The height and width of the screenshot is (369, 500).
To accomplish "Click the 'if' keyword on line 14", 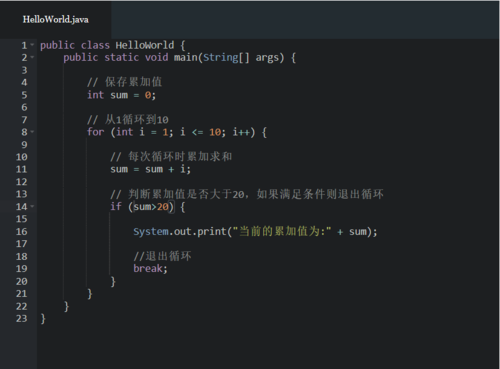I will coord(116,207).
